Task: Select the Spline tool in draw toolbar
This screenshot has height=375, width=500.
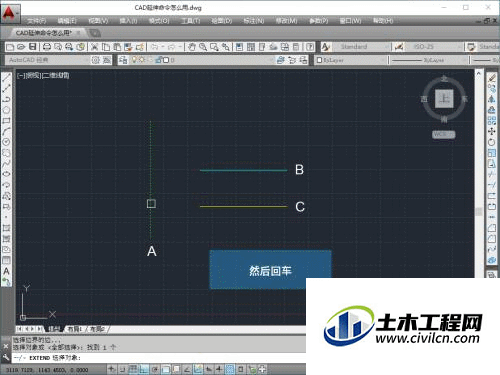Action: coord(6,163)
